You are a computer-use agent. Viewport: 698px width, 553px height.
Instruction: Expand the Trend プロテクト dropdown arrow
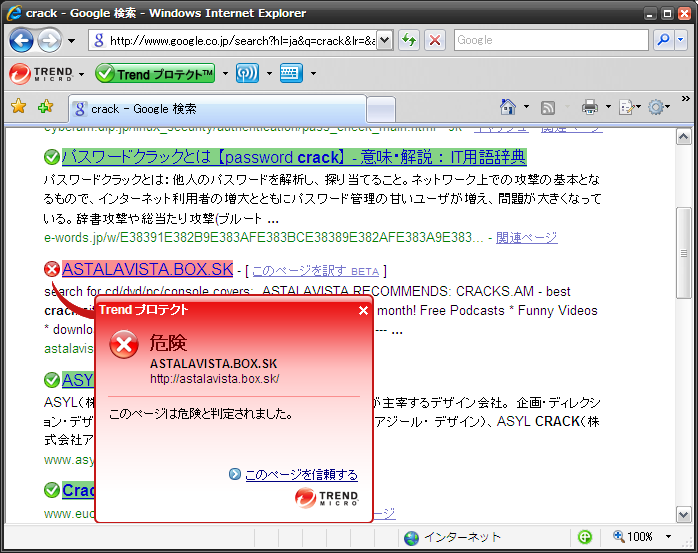click(x=225, y=73)
